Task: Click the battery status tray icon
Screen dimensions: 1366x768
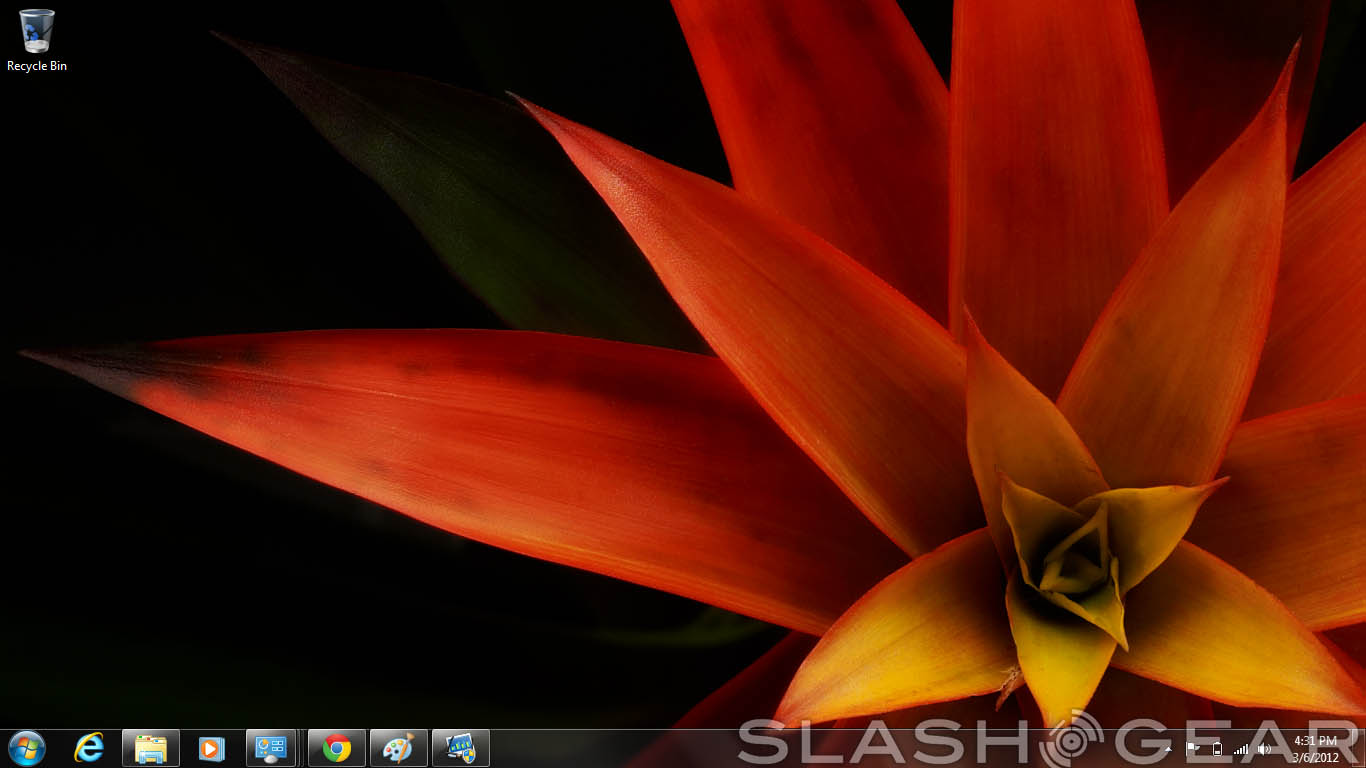Action: (x=1217, y=748)
